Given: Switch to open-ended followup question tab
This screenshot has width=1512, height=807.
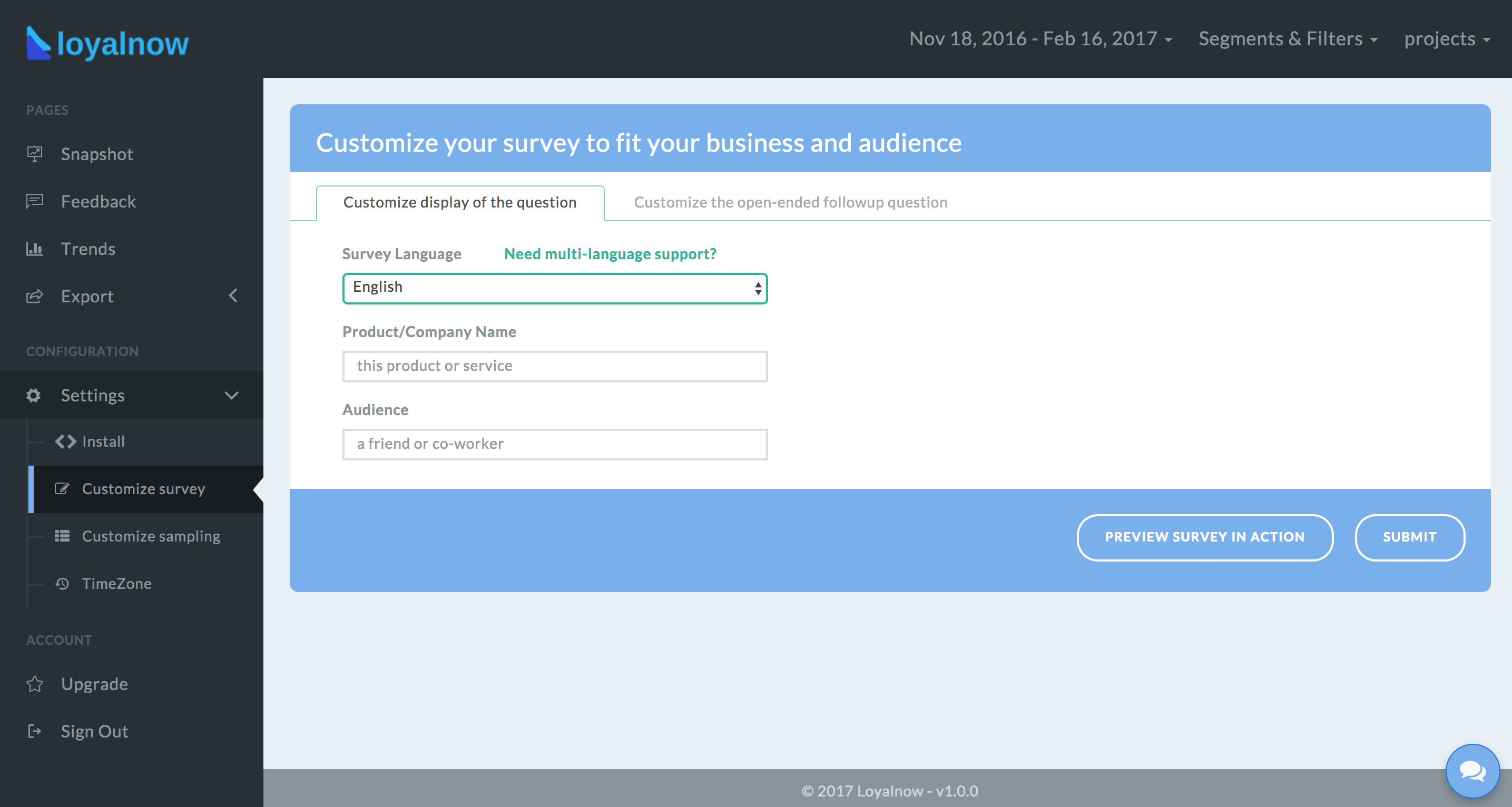Looking at the screenshot, I should pyautogui.click(x=790, y=202).
